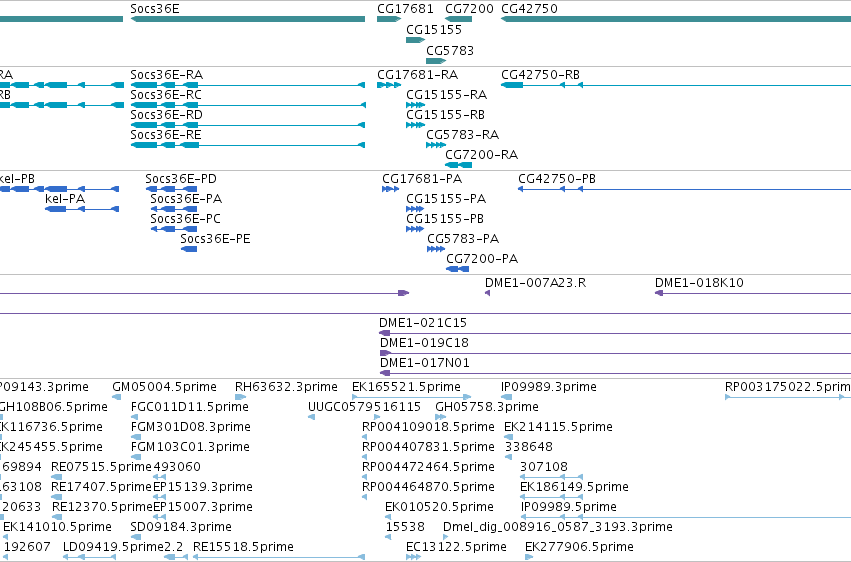851x562 pixels.
Task: Click transcript CG7200-RA
Action: [x=482, y=155]
